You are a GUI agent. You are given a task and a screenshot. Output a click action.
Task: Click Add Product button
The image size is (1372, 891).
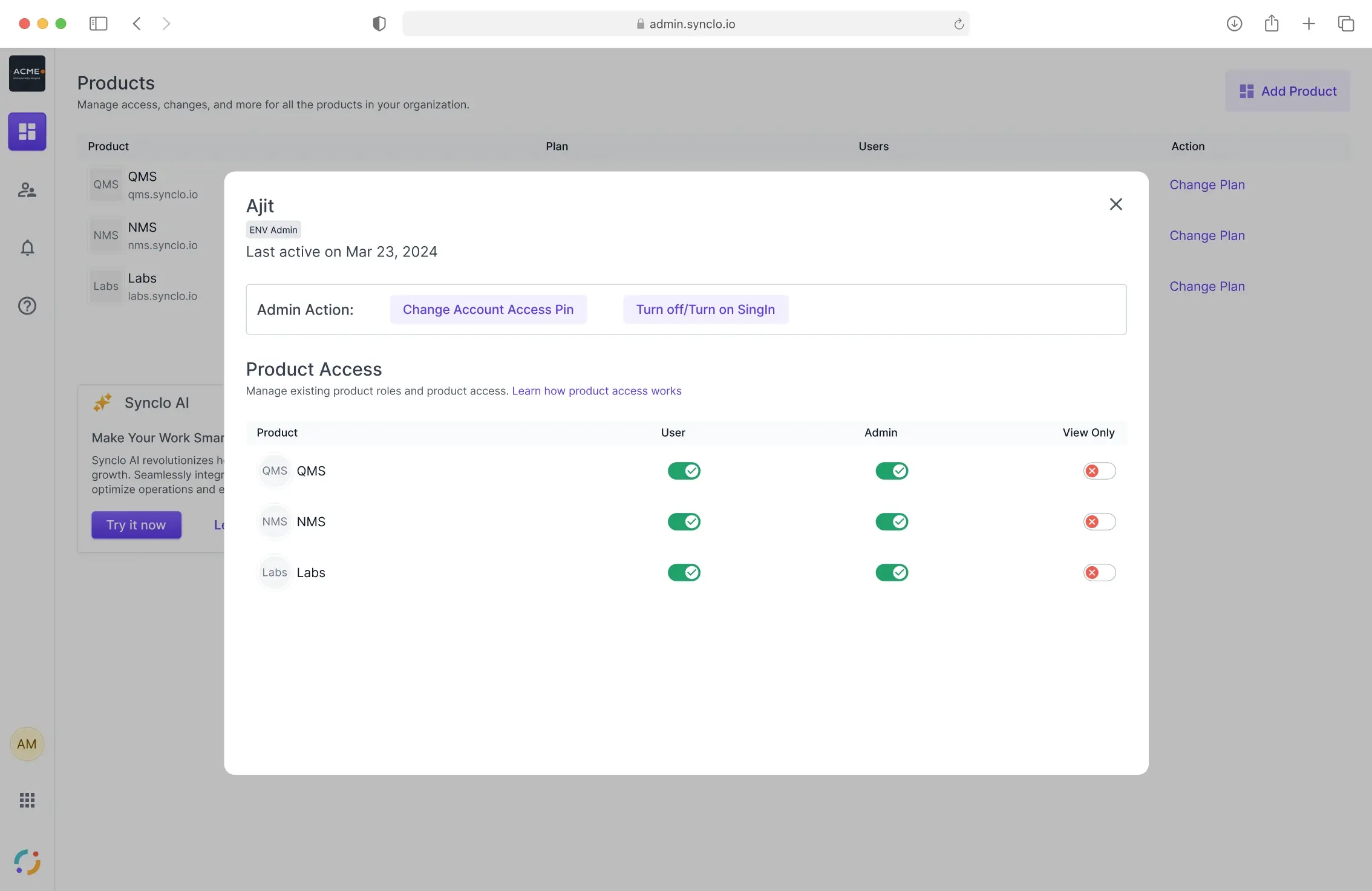(1287, 91)
